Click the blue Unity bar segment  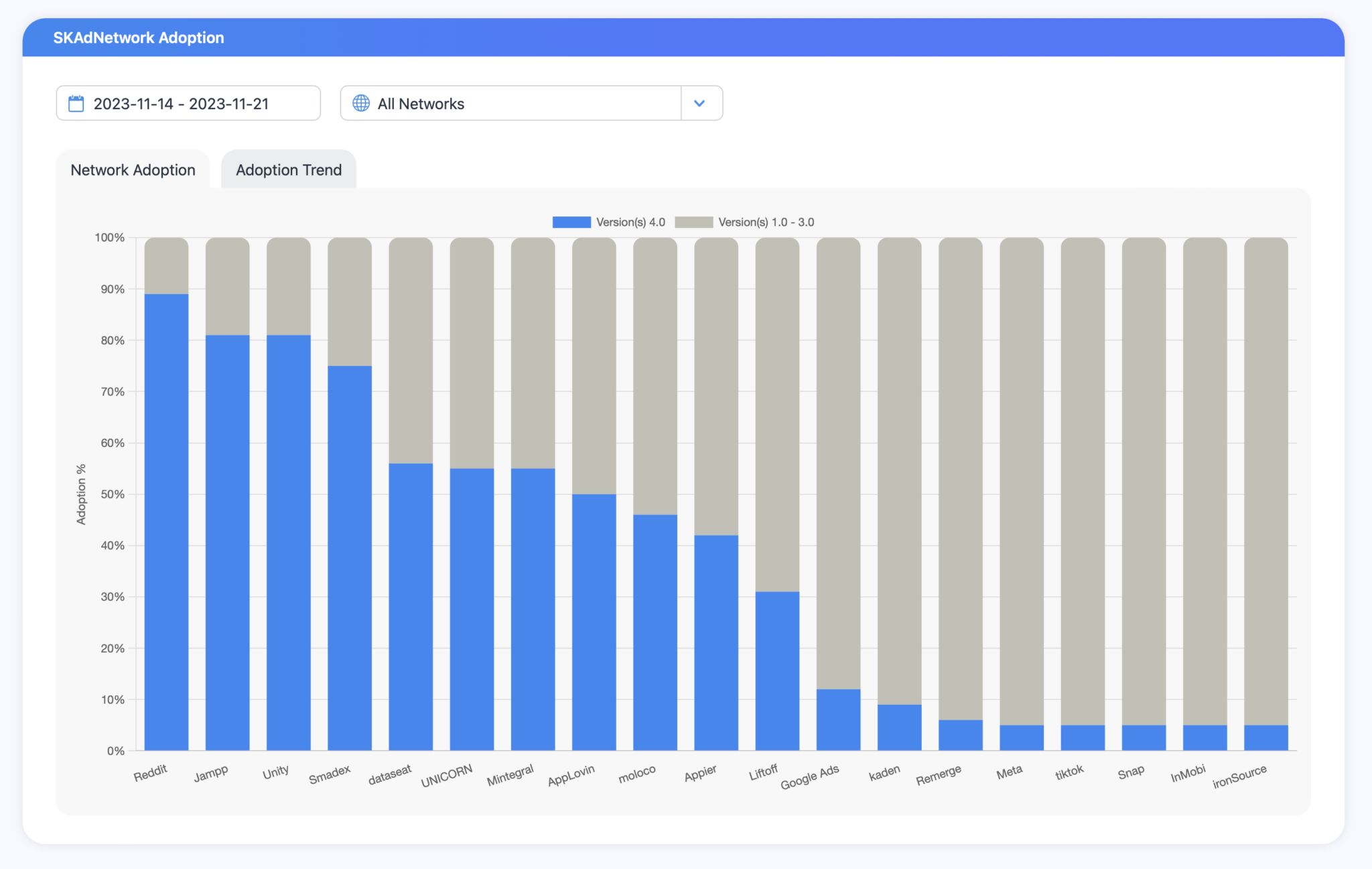click(x=289, y=543)
